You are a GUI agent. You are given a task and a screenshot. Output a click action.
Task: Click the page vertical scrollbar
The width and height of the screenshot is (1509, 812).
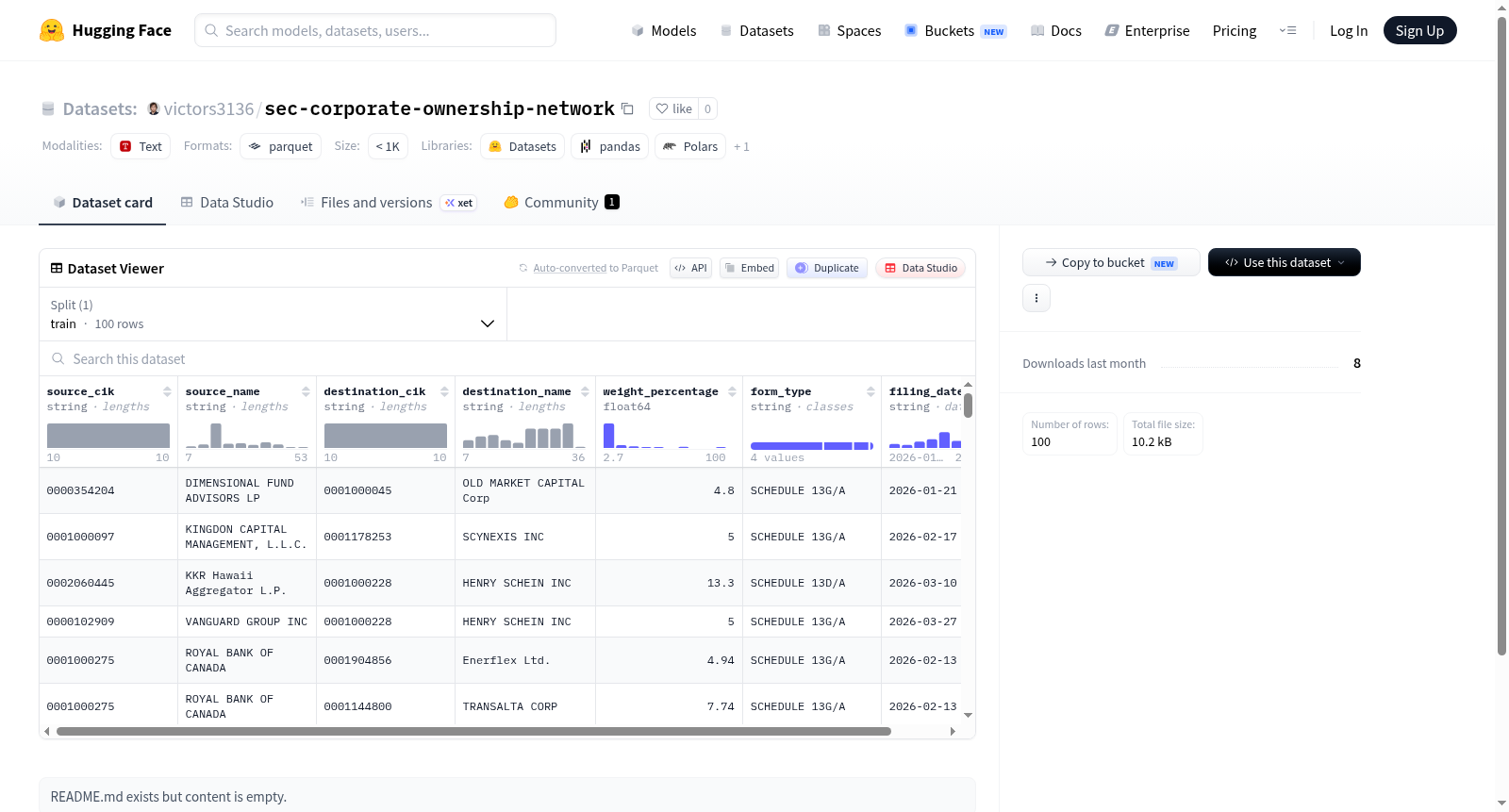tap(1502, 336)
